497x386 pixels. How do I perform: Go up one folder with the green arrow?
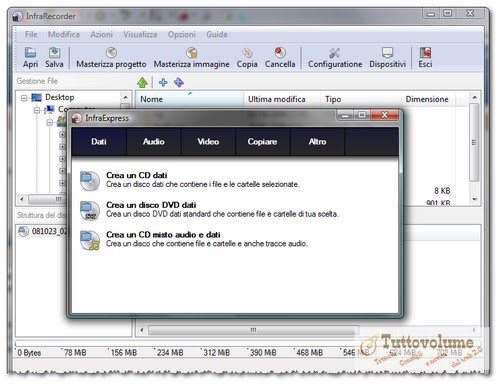142,82
